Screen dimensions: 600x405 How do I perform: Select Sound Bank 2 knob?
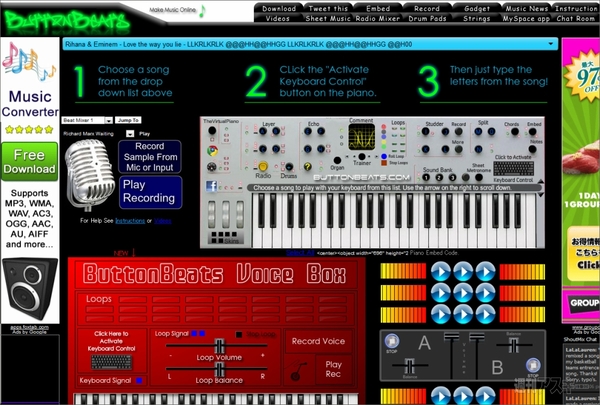[x=439, y=177]
